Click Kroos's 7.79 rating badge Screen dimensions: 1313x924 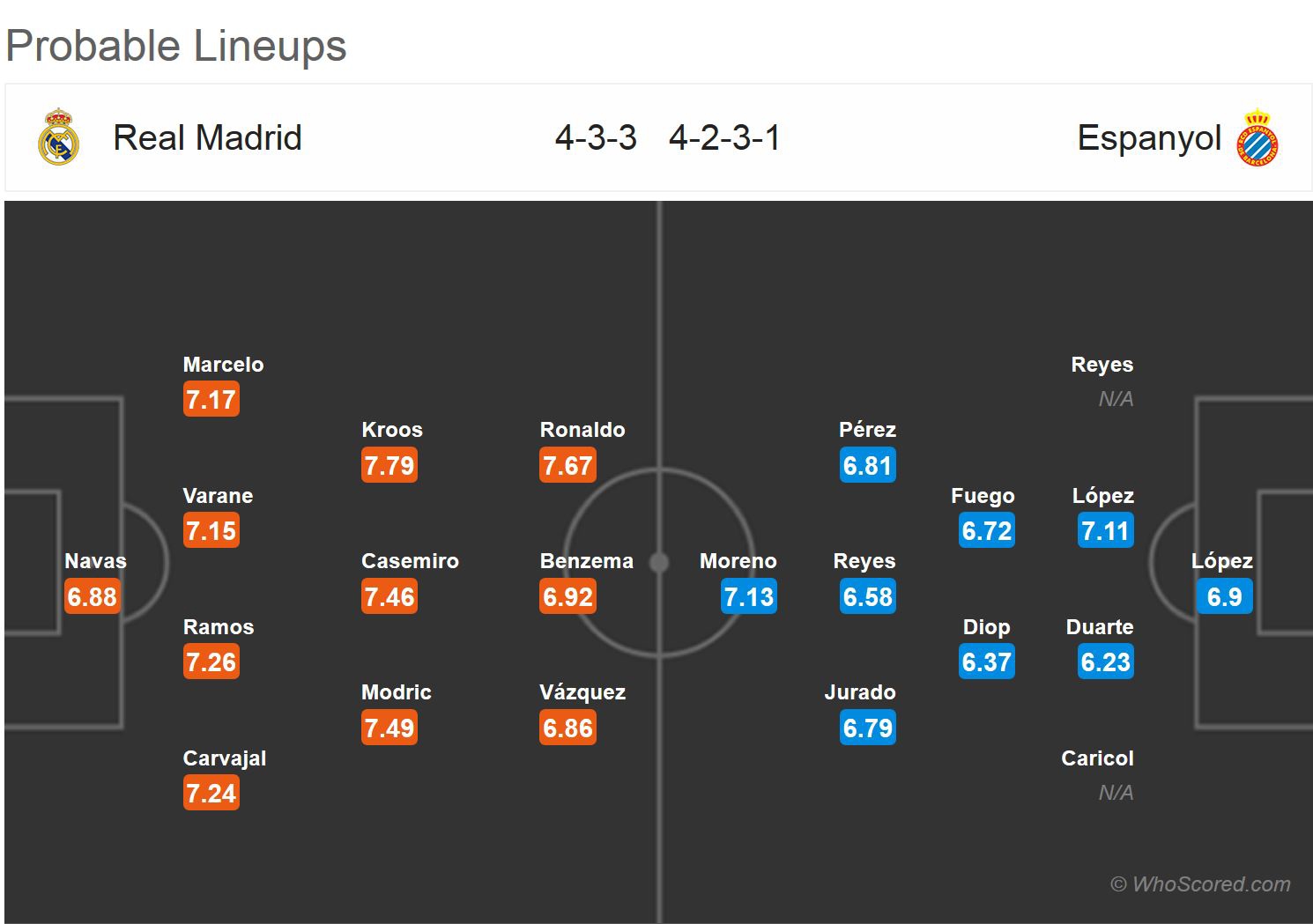point(389,465)
